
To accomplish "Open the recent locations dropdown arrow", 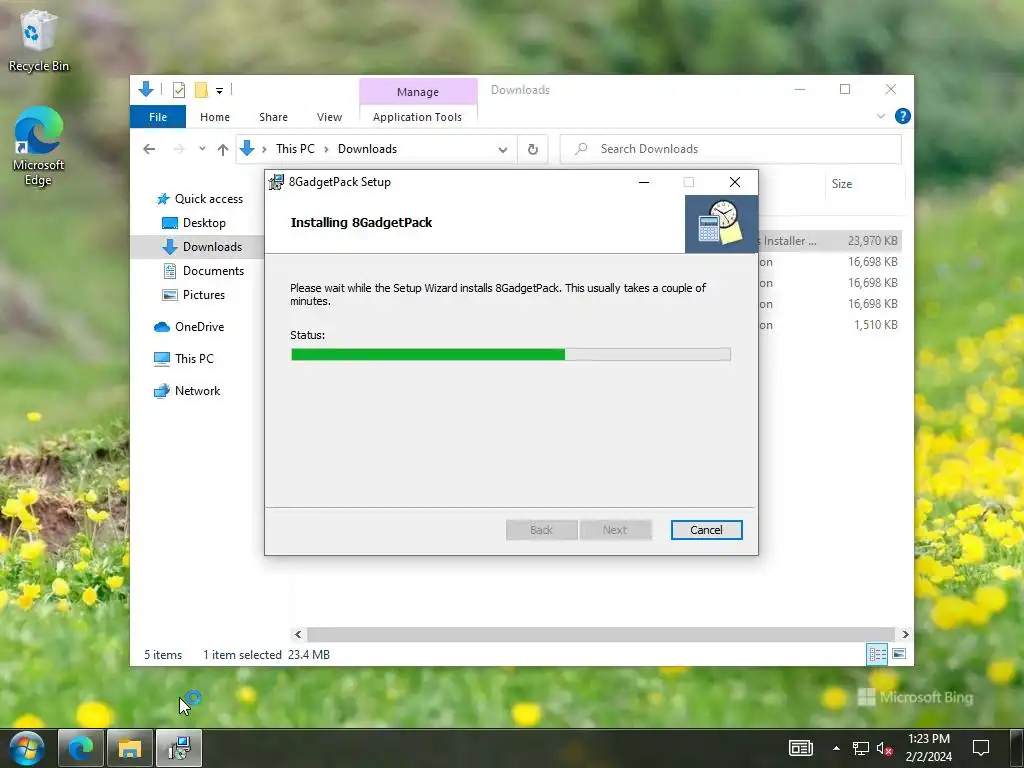I will pos(202,149).
